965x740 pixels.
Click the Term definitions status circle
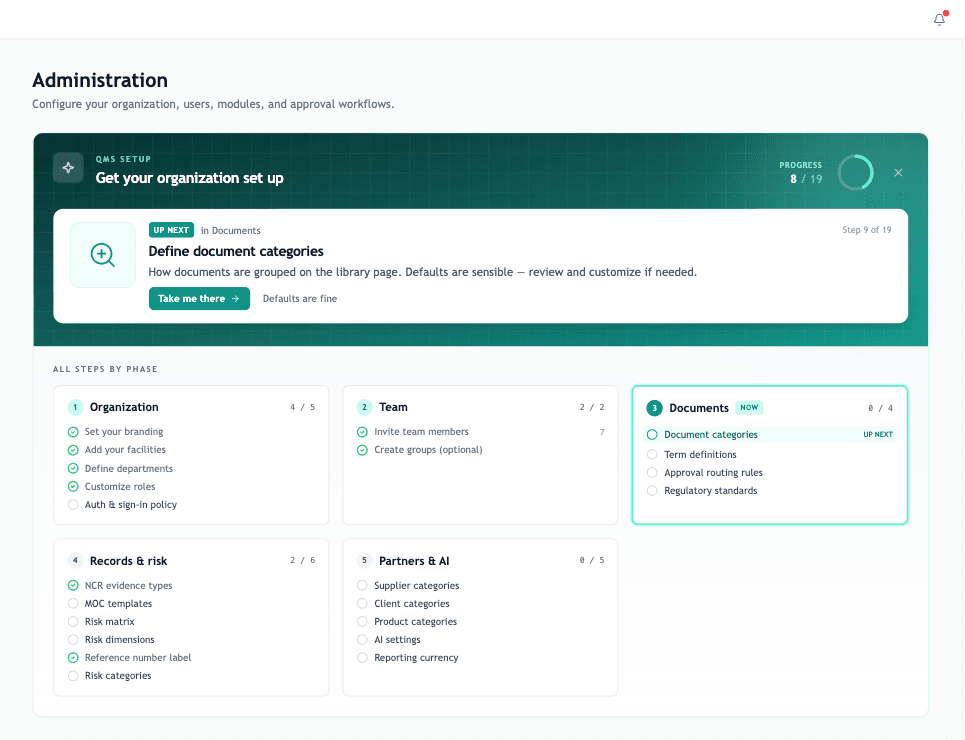pyautogui.click(x=652, y=454)
